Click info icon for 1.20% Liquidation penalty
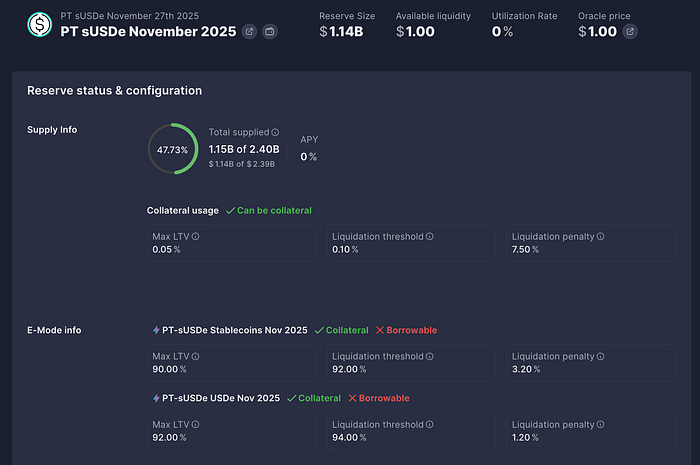Screen dimensions: 700x465 click(x=600, y=425)
